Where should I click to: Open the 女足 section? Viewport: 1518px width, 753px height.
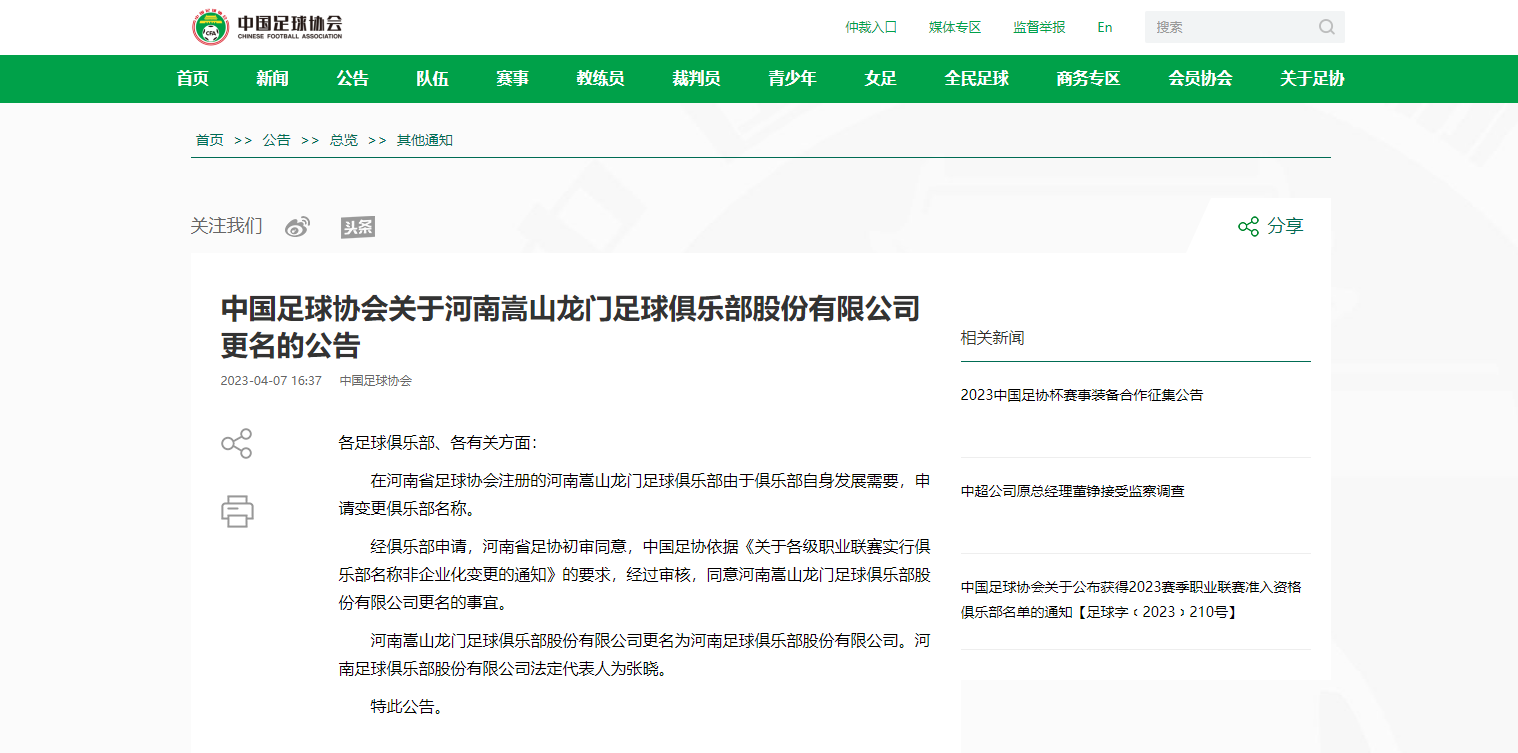pos(879,79)
